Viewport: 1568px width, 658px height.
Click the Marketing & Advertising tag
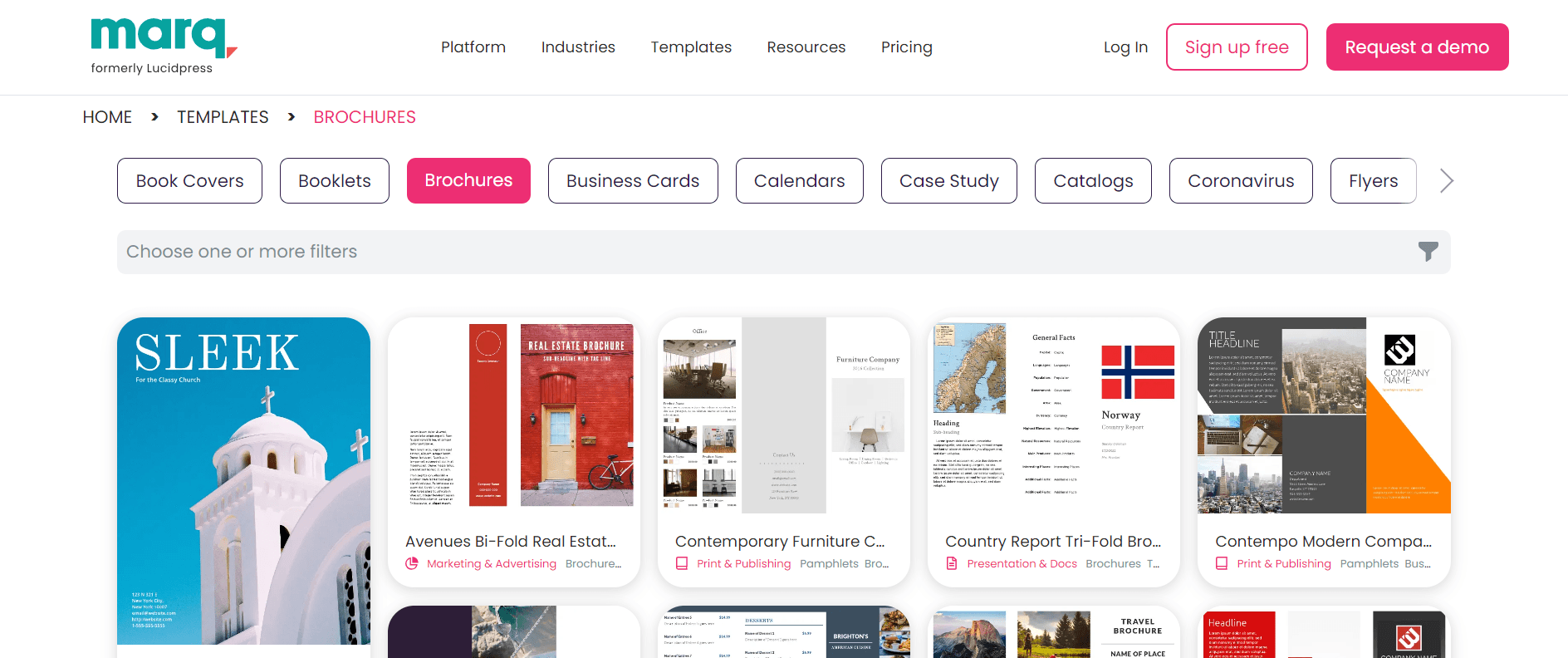pyautogui.click(x=492, y=563)
